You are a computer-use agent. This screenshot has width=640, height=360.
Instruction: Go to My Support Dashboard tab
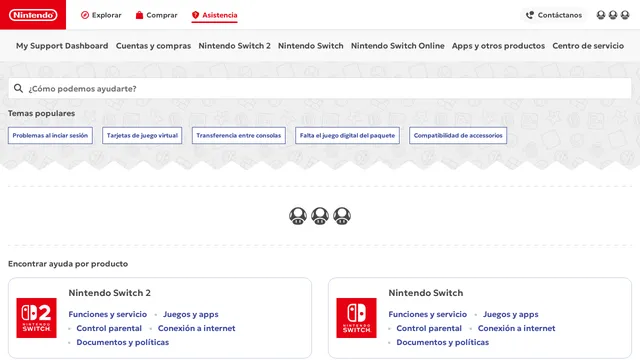[62, 46]
